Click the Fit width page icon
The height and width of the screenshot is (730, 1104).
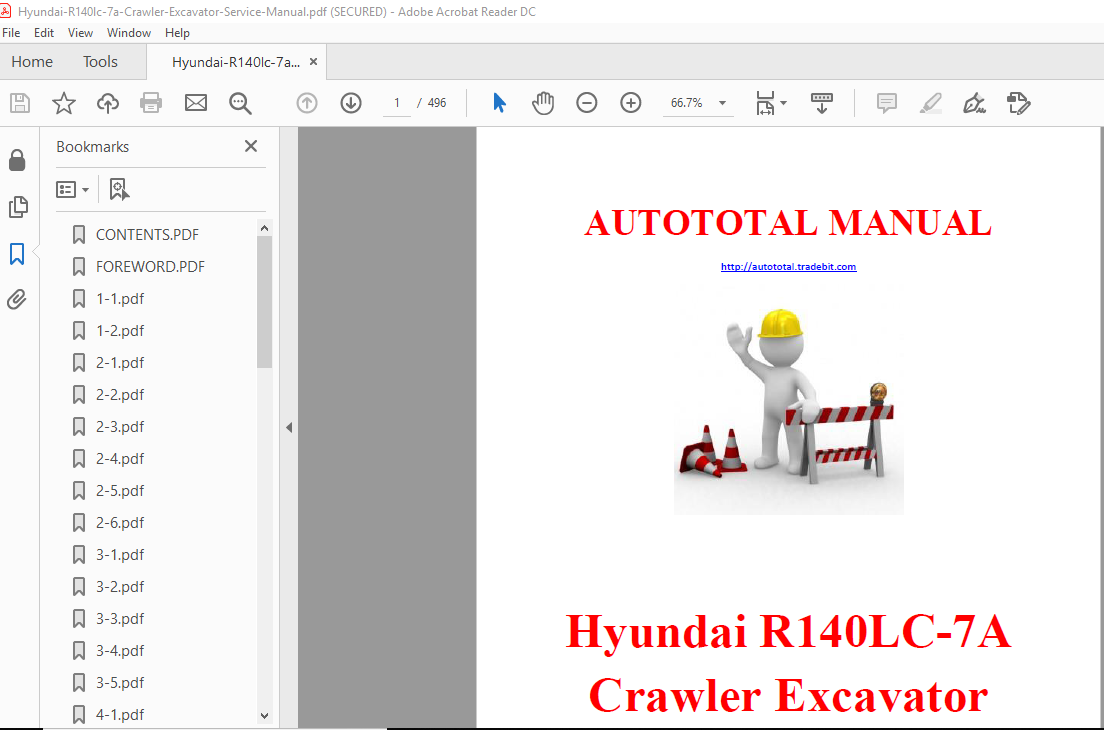[765, 103]
